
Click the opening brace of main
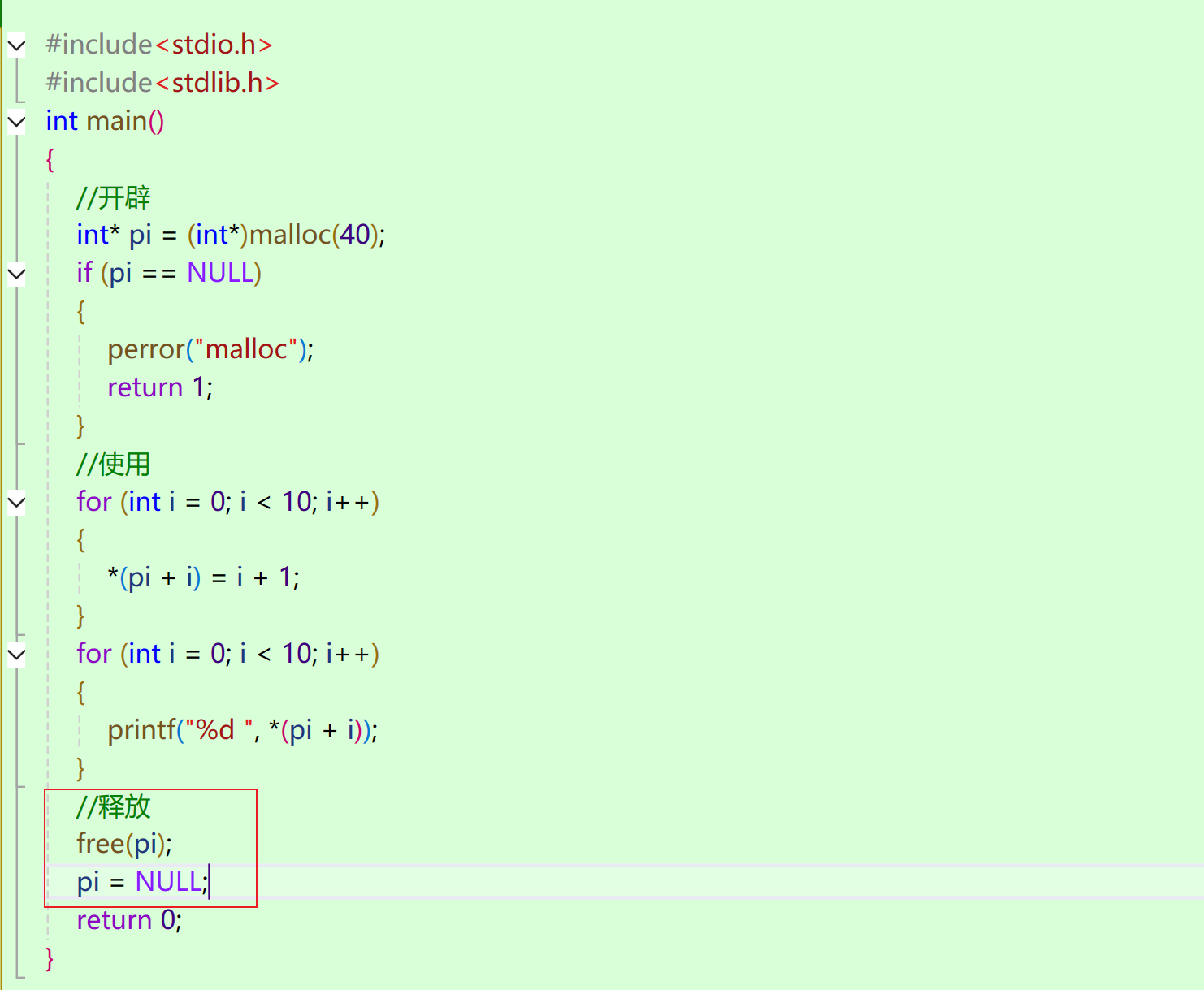50,159
